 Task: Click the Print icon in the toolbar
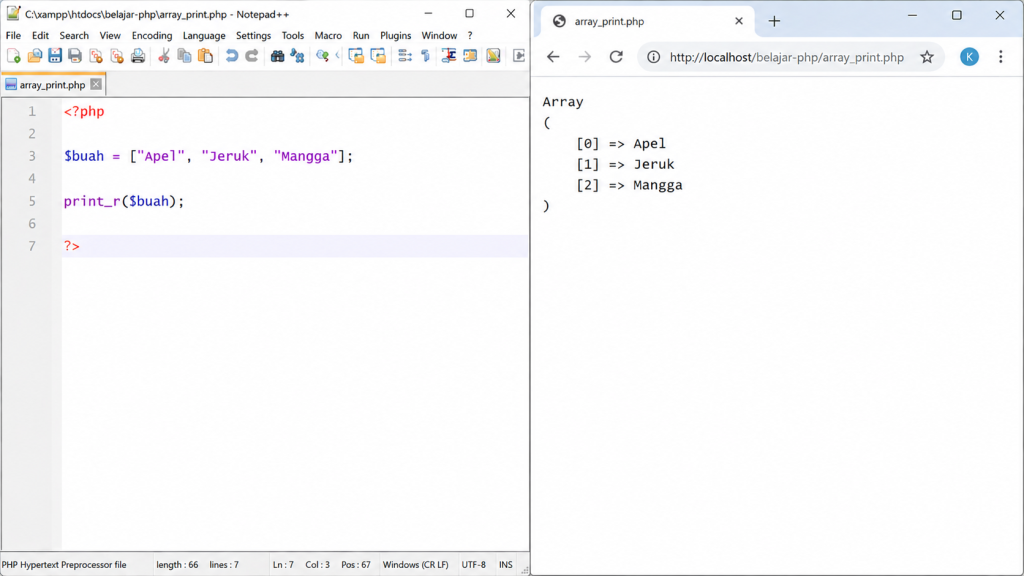click(x=138, y=56)
